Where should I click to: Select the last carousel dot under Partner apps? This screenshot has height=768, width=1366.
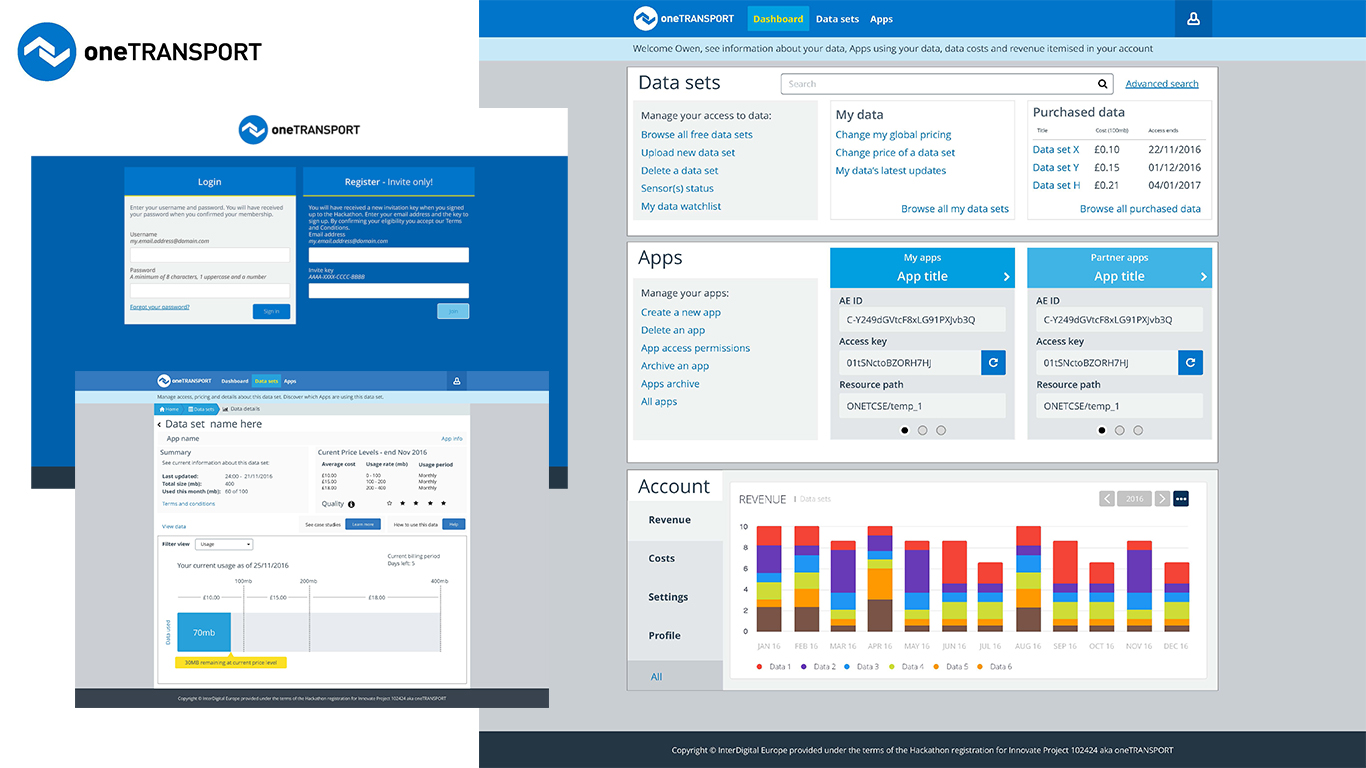point(1138,430)
